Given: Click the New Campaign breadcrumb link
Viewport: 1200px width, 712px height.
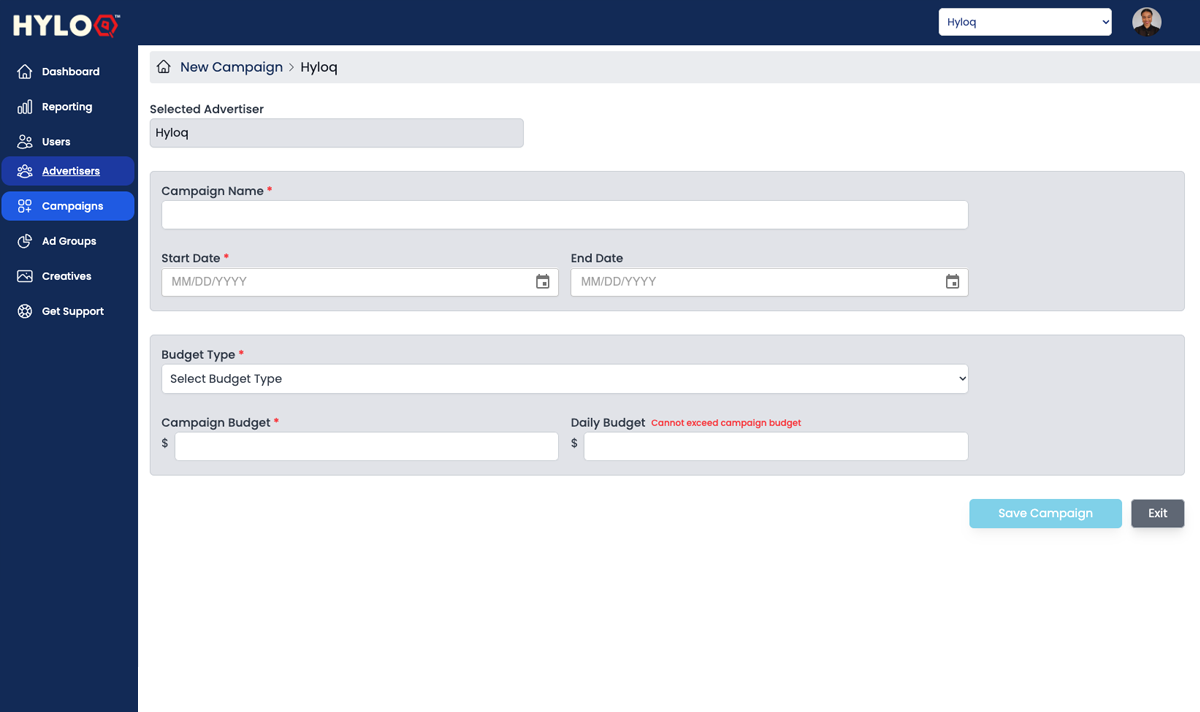Looking at the screenshot, I should tap(231, 67).
